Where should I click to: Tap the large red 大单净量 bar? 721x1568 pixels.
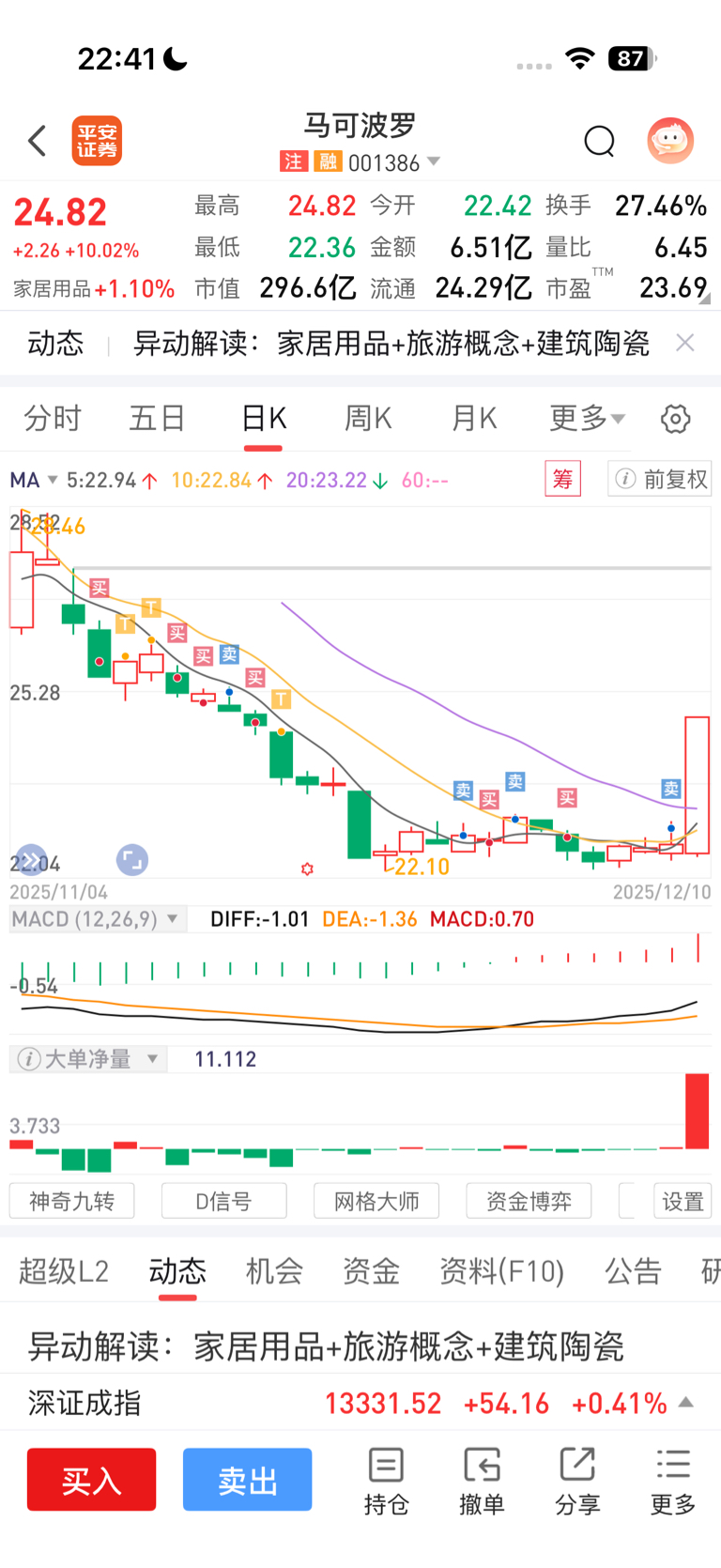coord(698,1111)
